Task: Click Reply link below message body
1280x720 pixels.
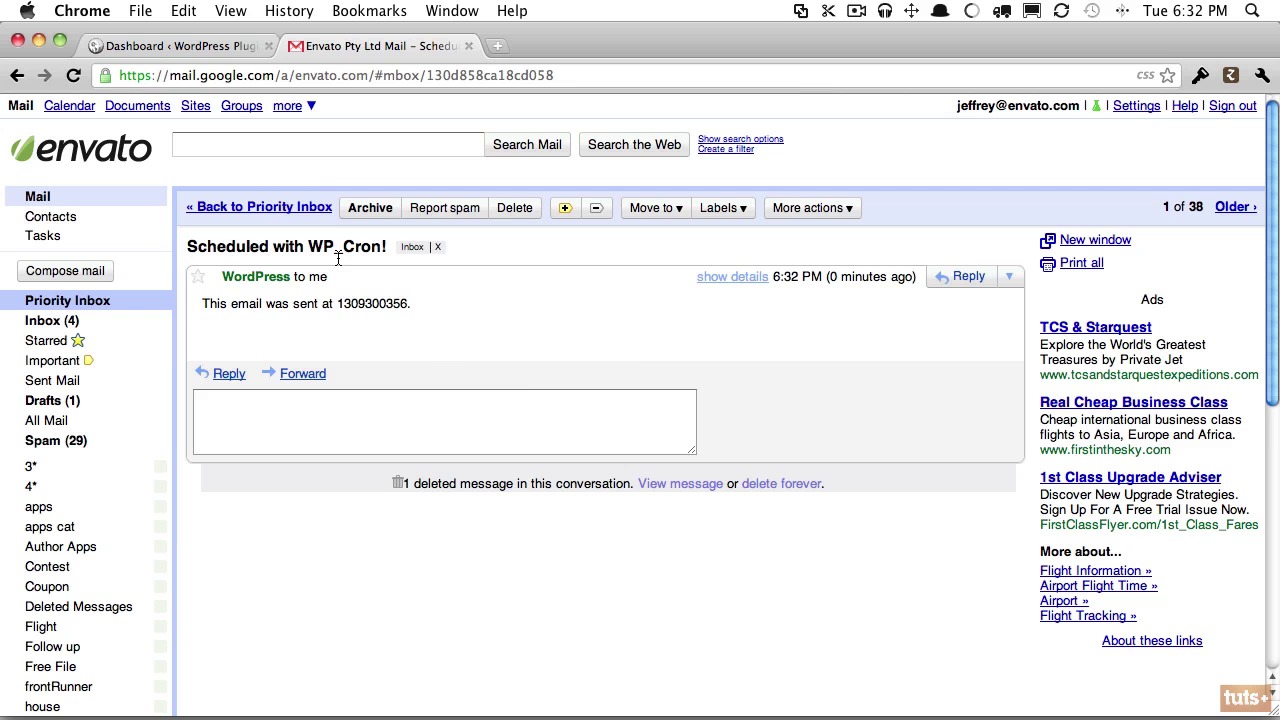Action: point(229,374)
